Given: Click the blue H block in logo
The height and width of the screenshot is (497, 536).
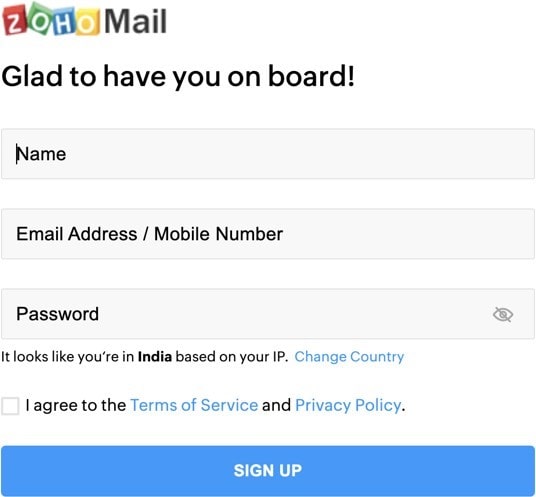Looking at the screenshot, I should coord(64,22).
